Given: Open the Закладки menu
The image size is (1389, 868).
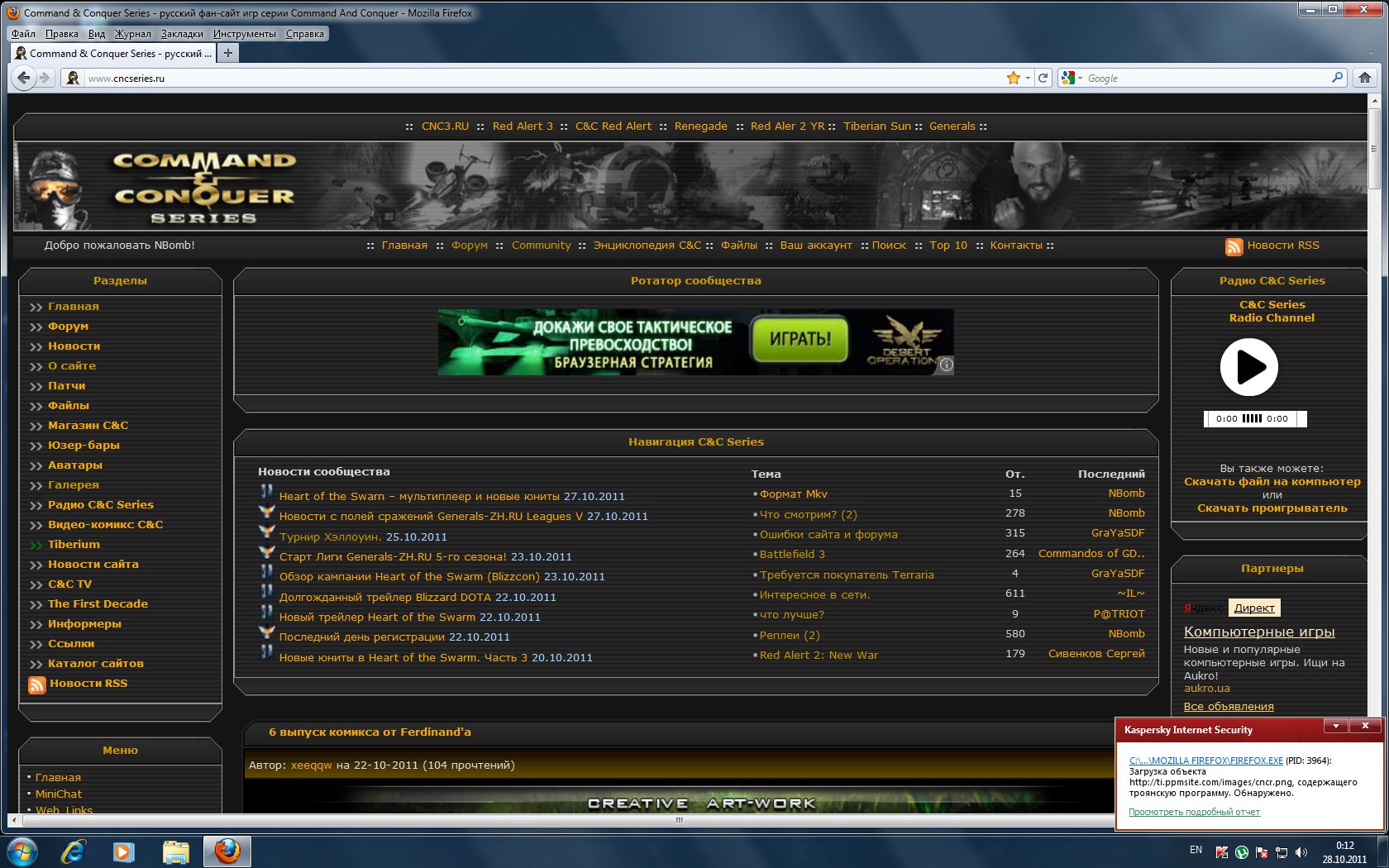Looking at the screenshot, I should (182, 34).
